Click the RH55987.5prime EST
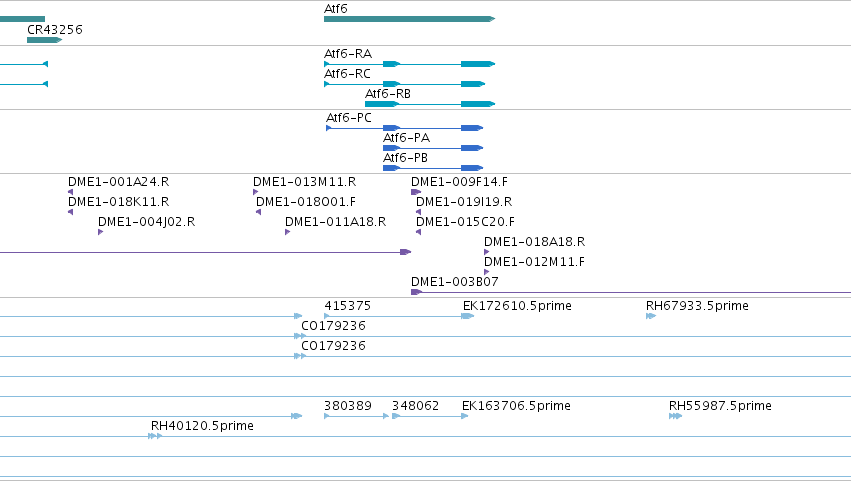851x481 pixels. [x=676, y=416]
